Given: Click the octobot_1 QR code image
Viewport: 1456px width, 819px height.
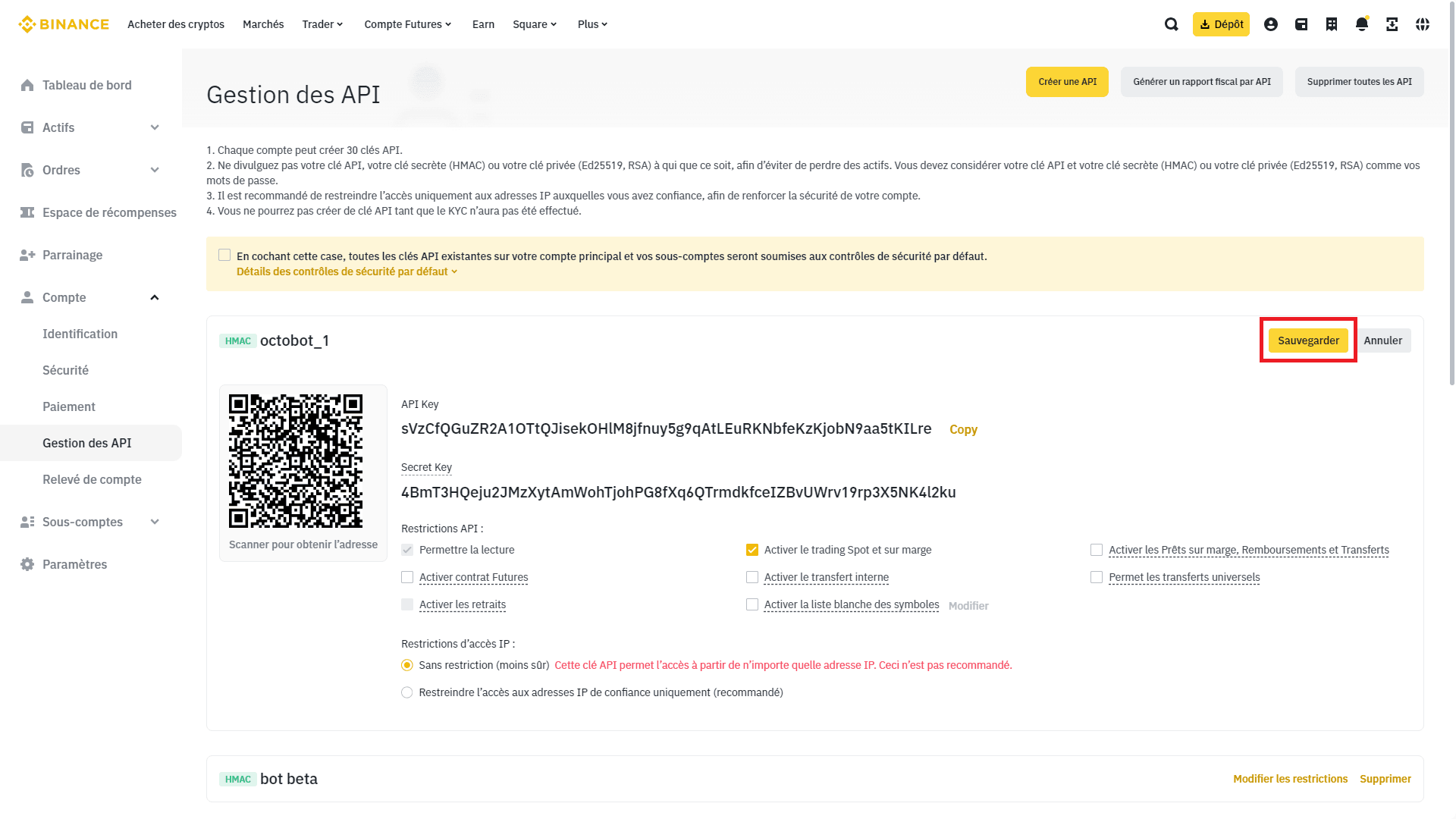Looking at the screenshot, I should 296,461.
